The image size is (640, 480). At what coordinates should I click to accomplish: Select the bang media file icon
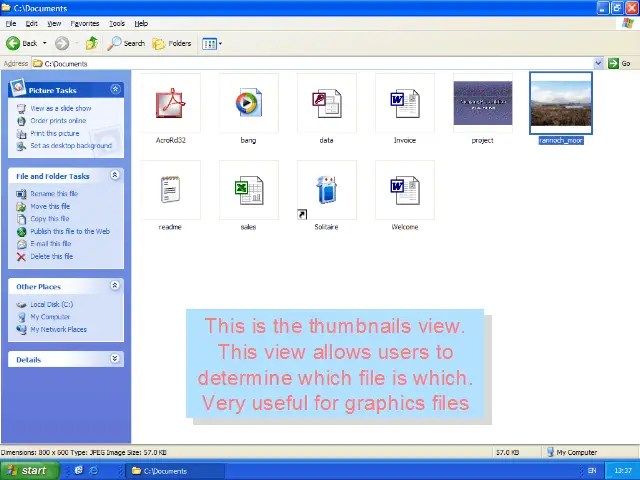coord(248,103)
